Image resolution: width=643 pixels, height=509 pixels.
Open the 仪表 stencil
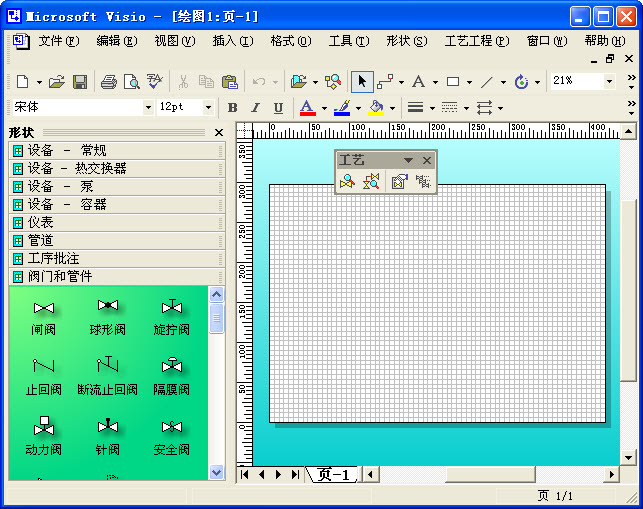coord(117,223)
